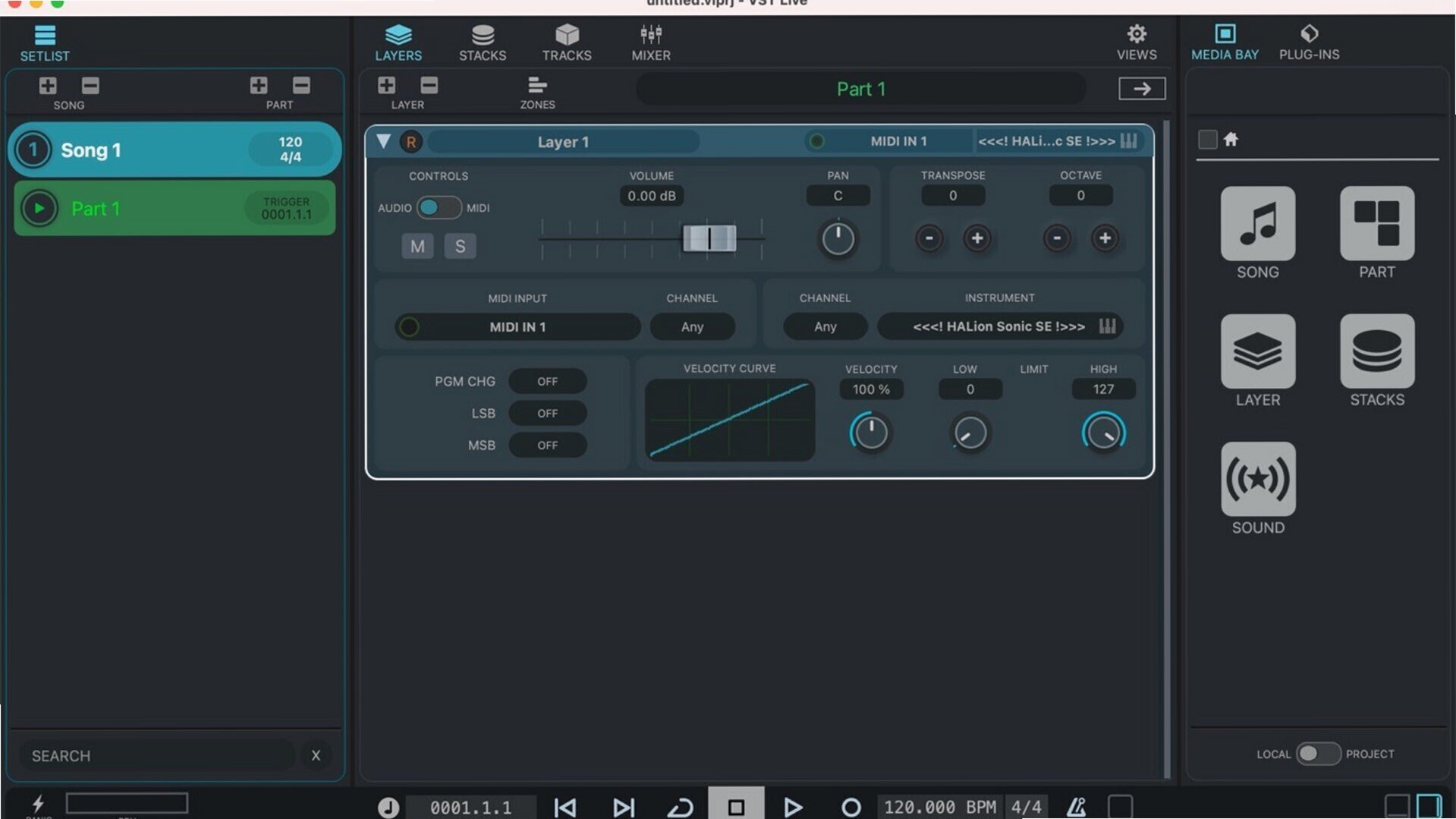
Task: Remove part with the minus icon
Action: [301, 86]
